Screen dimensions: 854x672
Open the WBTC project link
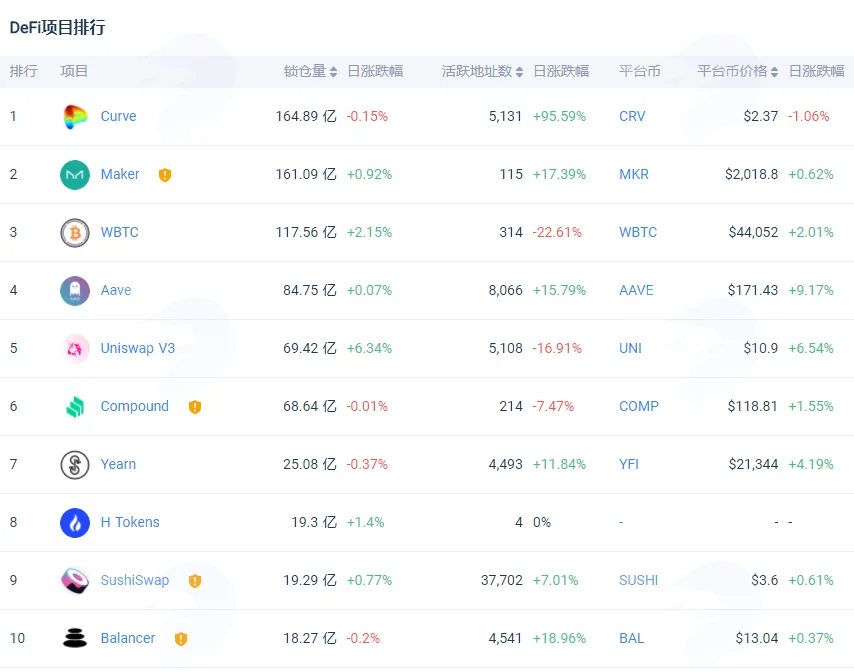[x=119, y=232]
